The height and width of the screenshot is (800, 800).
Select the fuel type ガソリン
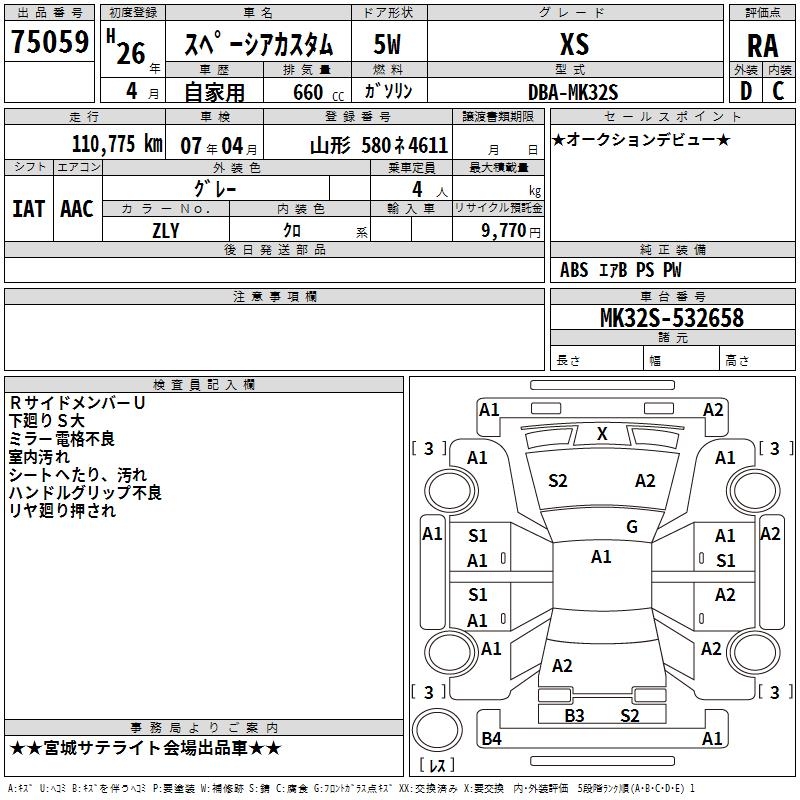pyautogui.click(x=388, y=91)
